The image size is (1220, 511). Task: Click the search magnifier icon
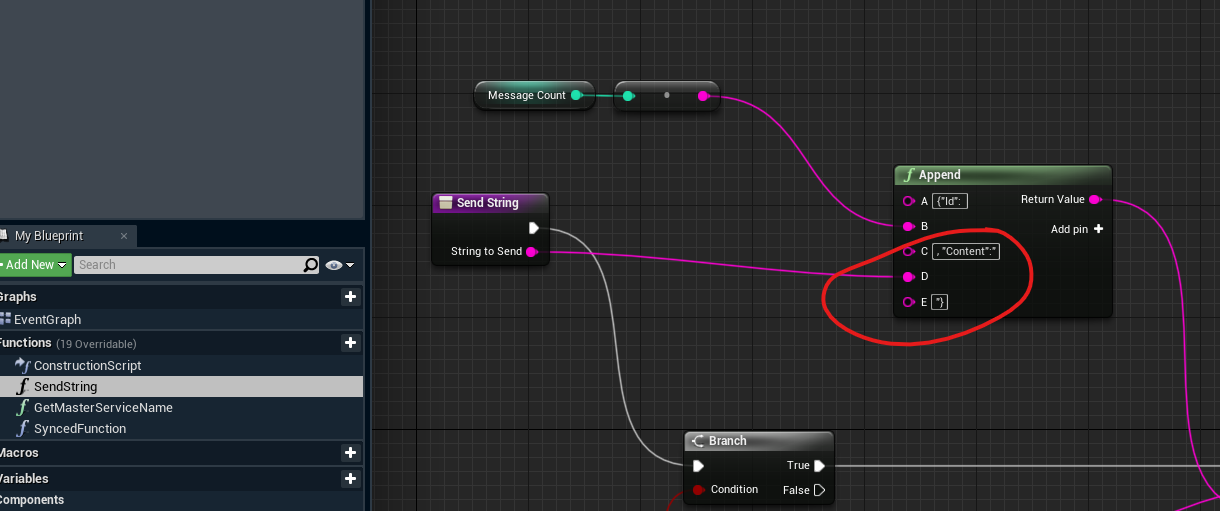click(311, 265)
